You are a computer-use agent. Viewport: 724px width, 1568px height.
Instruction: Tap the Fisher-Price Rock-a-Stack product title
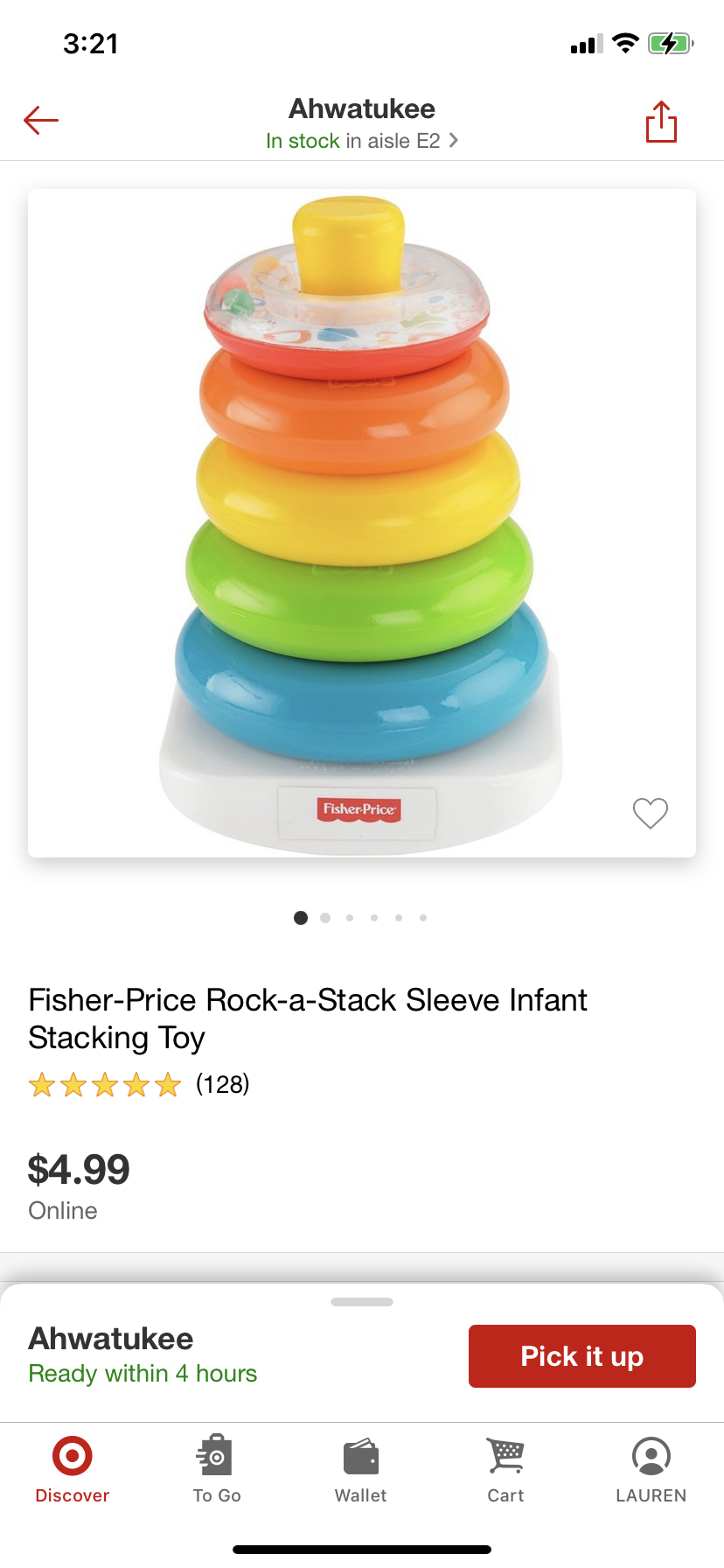(308, 1018)
